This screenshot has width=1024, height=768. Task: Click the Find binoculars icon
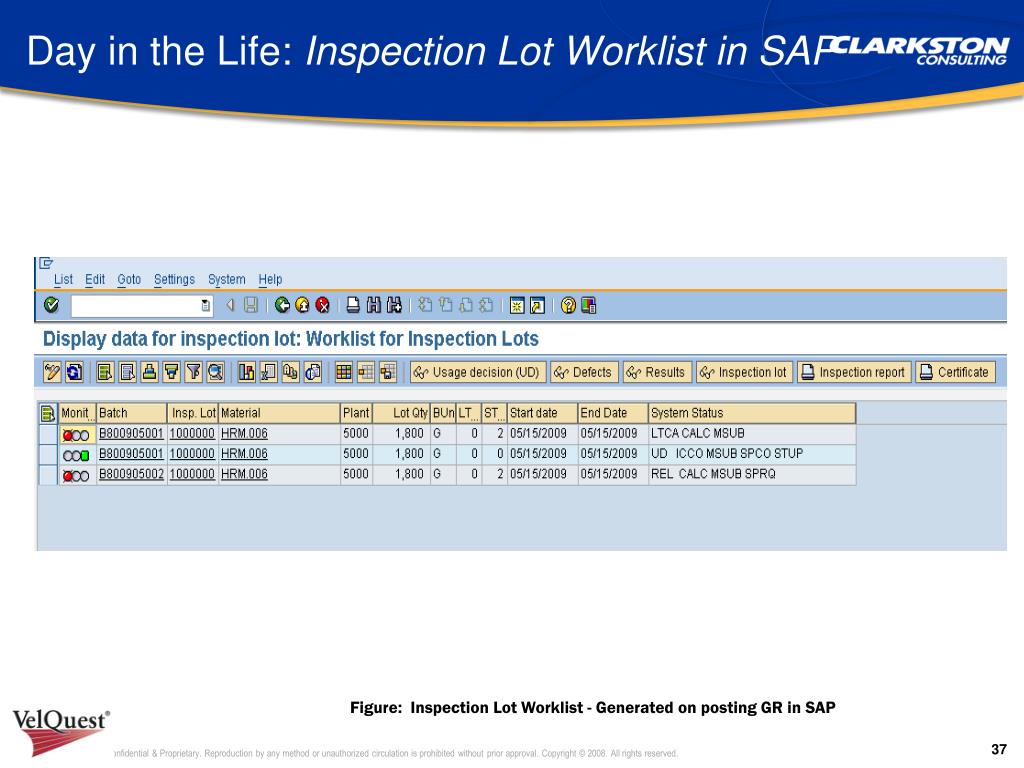point(374,305)
